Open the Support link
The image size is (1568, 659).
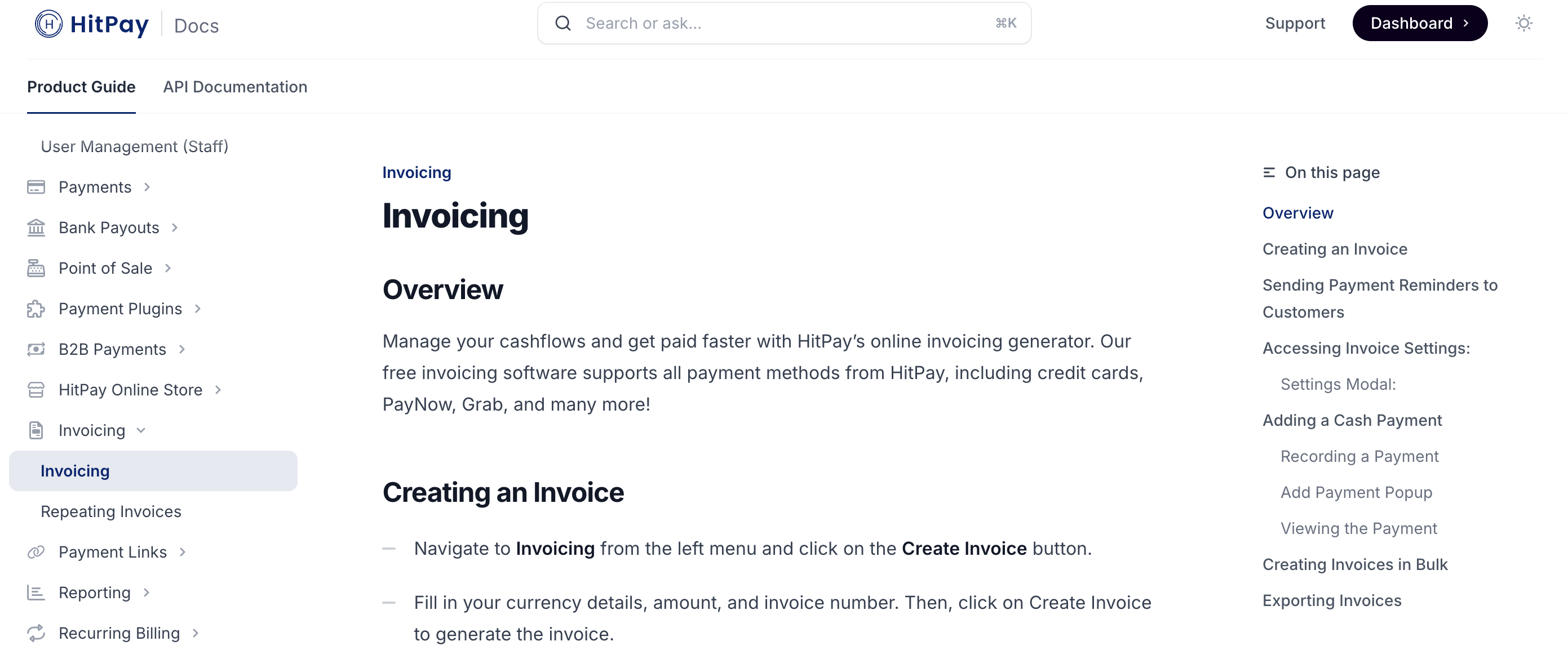click(x=1295, y=23)
